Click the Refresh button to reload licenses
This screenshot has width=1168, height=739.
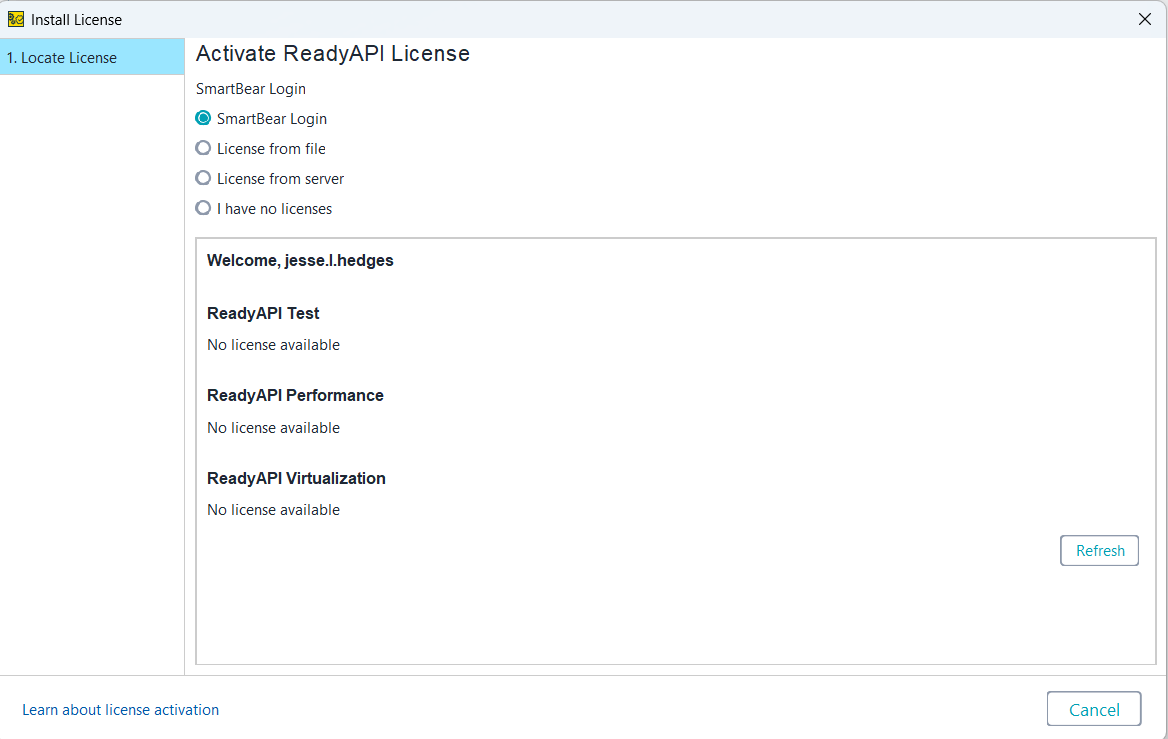click(1099, 550)
